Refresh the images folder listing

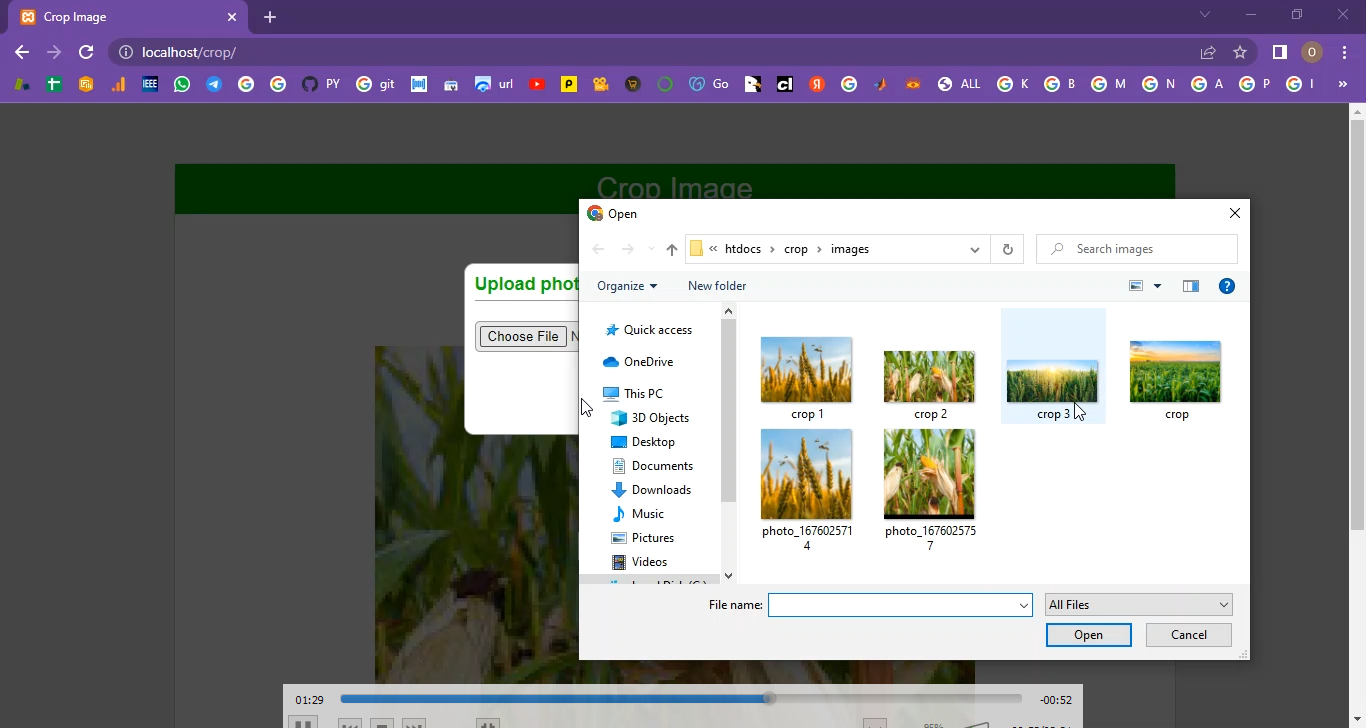pos(1007,250)
